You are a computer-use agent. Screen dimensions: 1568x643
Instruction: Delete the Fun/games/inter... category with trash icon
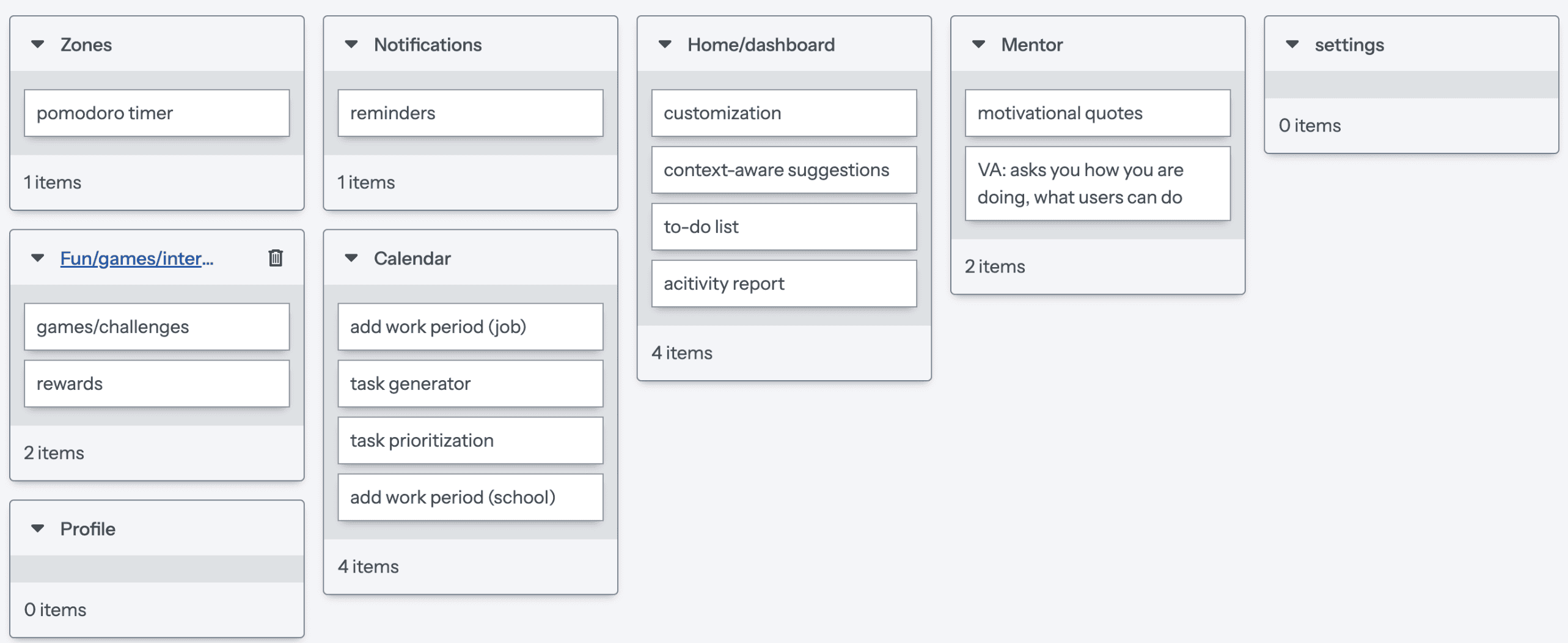pyautogui.click(x=276, y=258)
